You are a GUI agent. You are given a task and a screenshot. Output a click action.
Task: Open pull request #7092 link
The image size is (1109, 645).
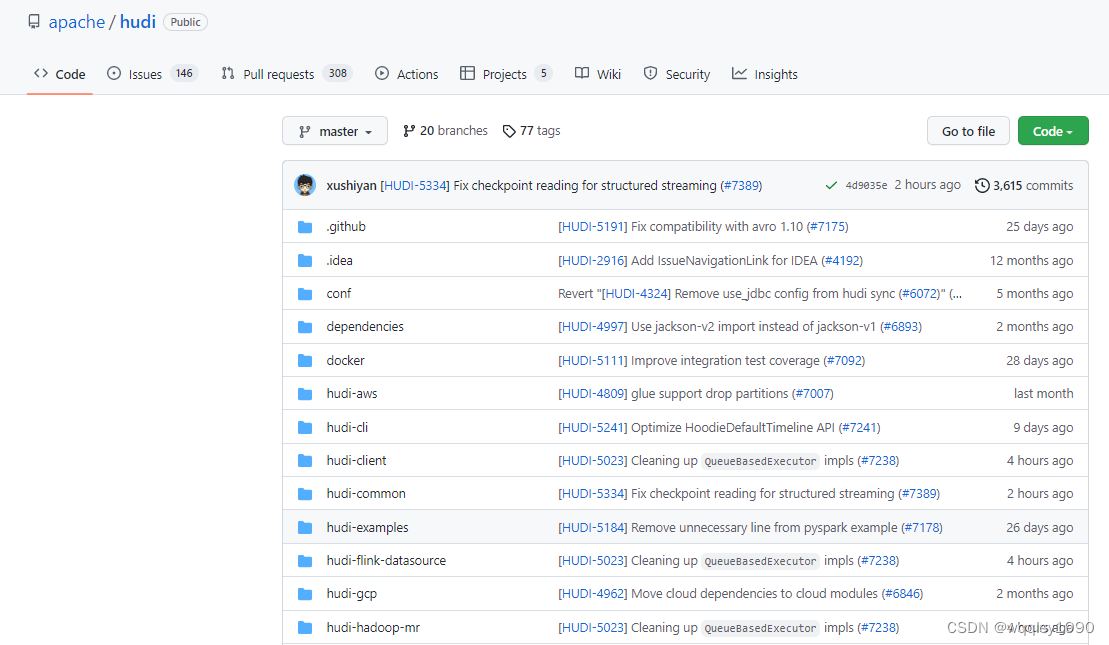(x=844, y=361)
